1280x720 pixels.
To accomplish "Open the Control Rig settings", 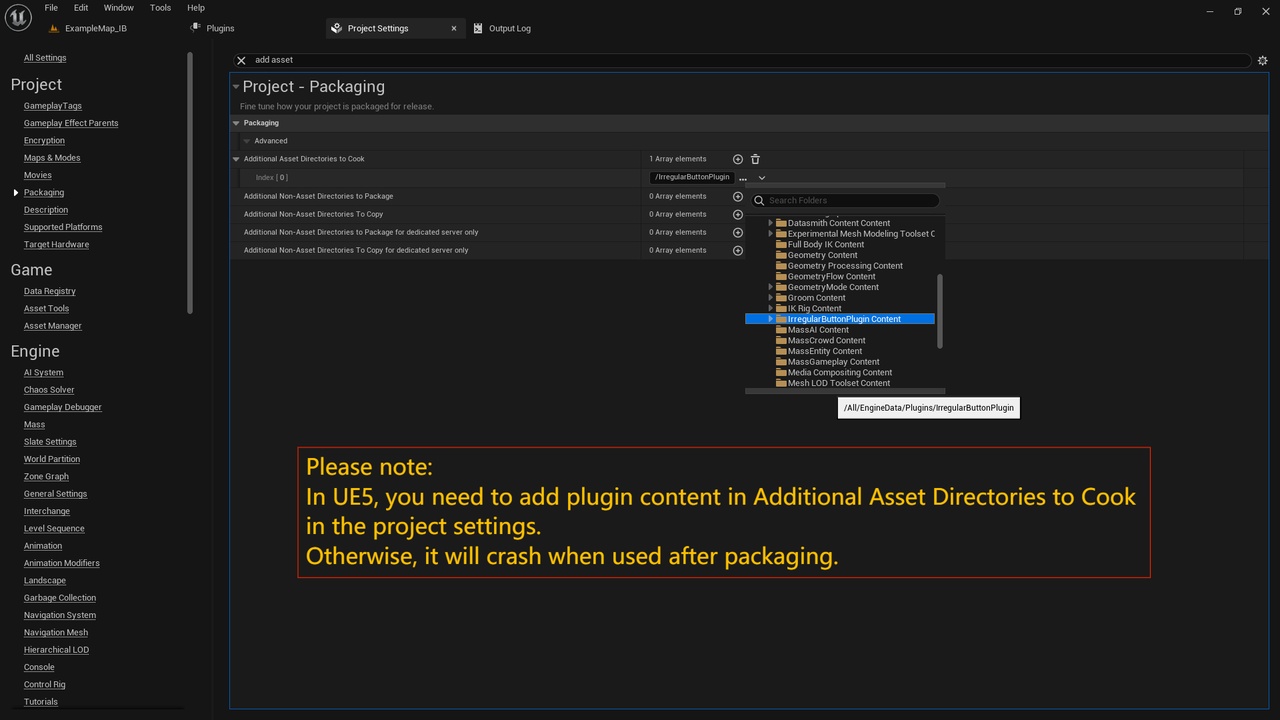I will pyautogui.click(x=44, y=684).
